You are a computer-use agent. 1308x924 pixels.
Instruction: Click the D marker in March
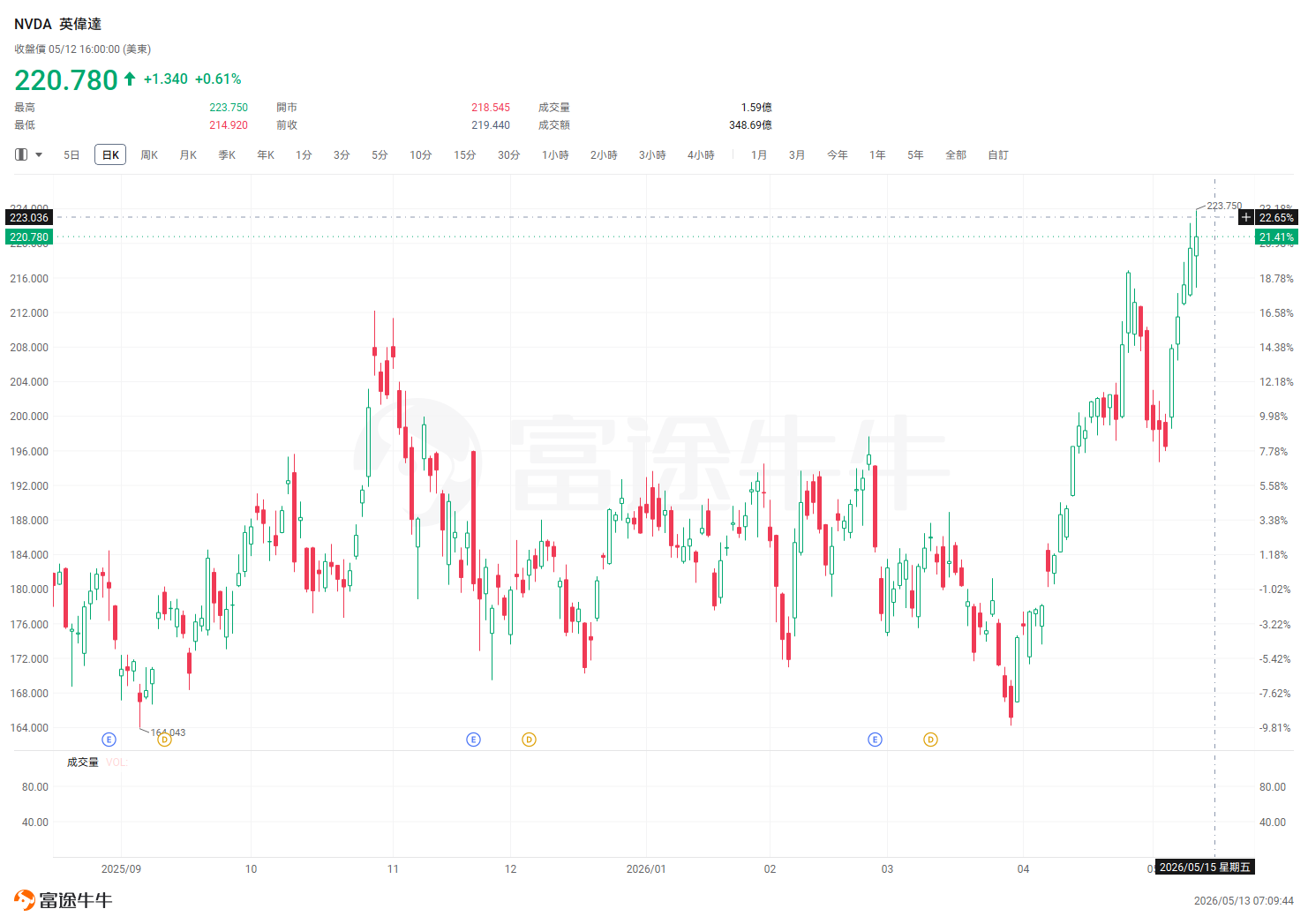(930, 740)
